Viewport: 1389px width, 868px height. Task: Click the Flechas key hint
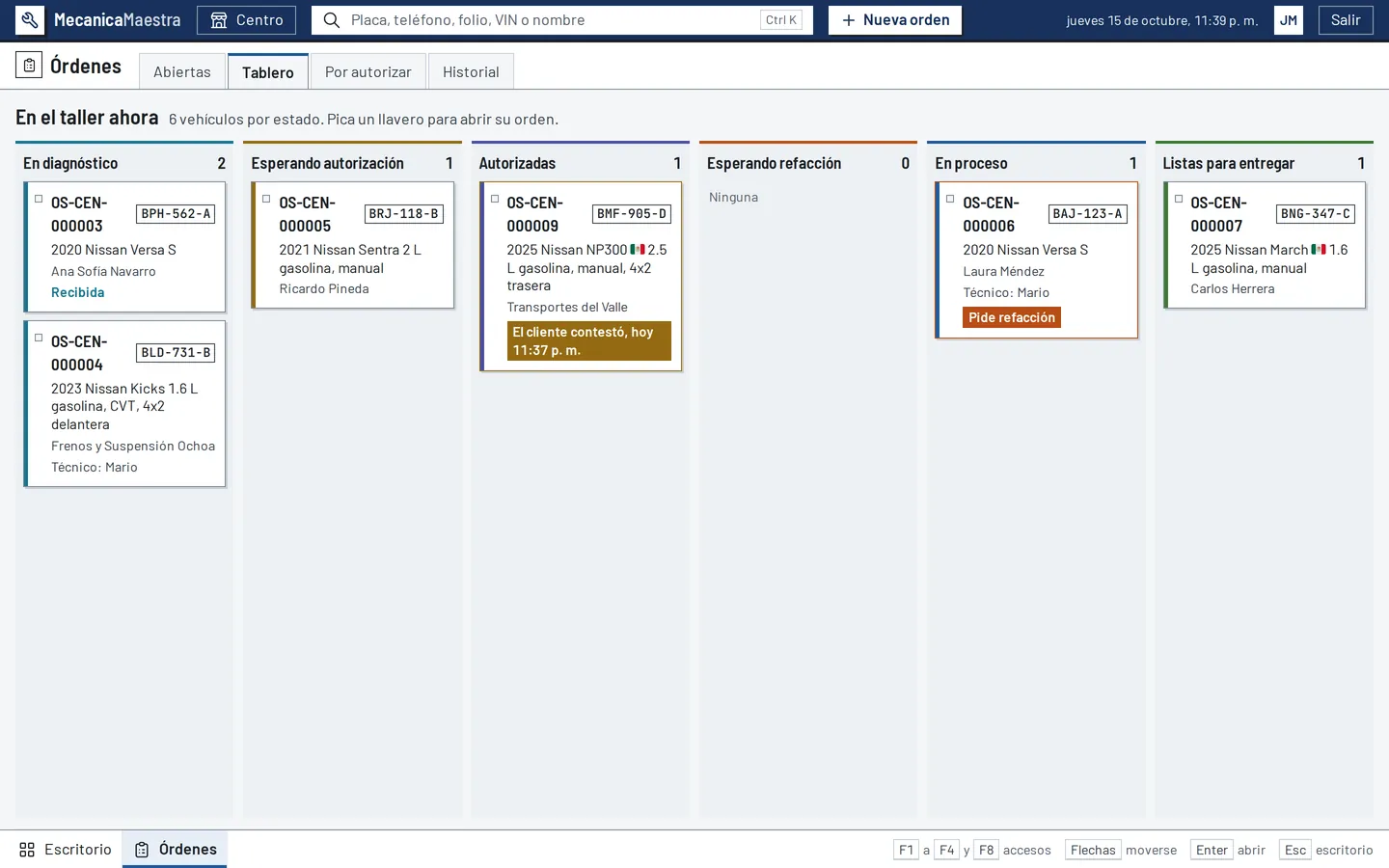click(1093, 850)
